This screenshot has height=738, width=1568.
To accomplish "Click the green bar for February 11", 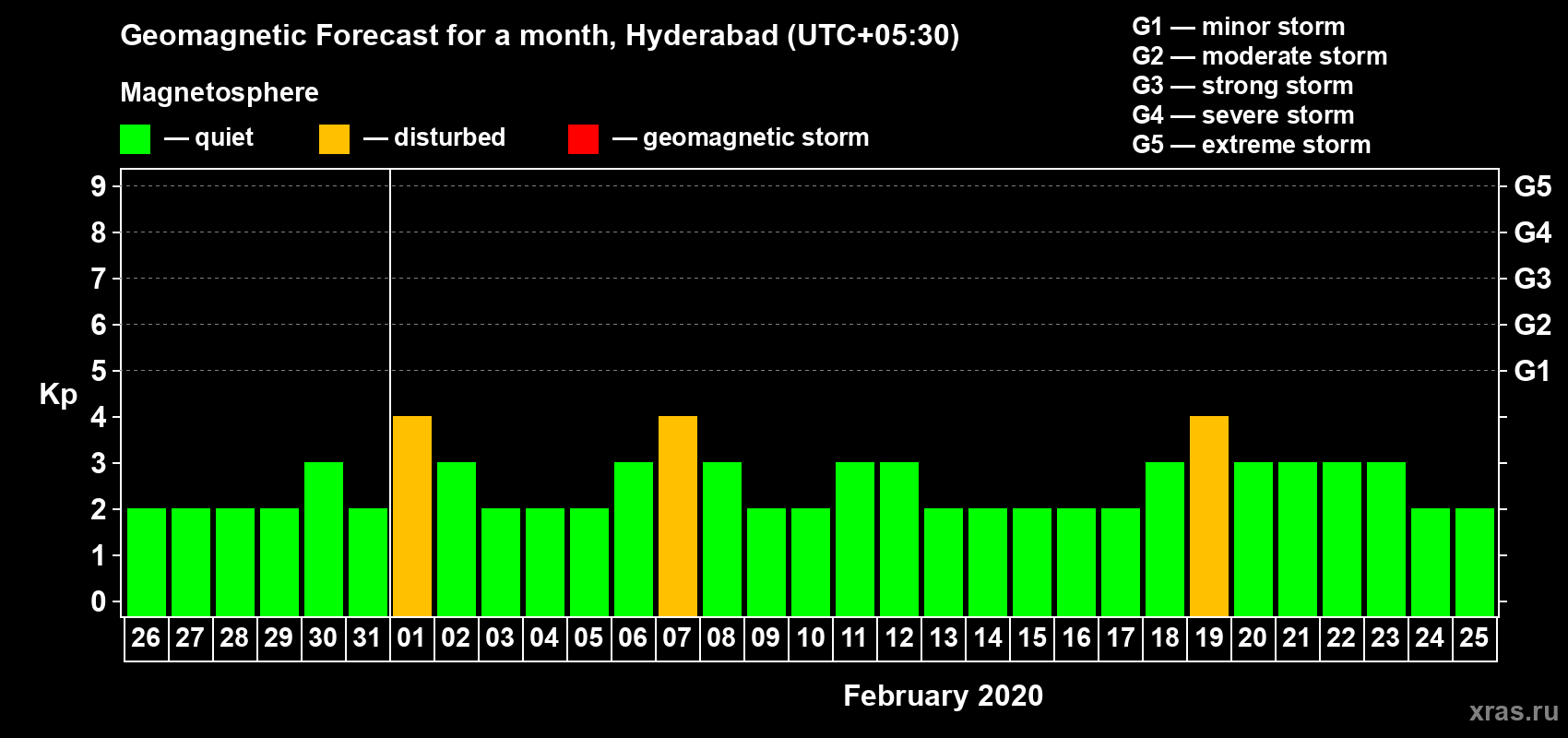I will tap(855, 539).
